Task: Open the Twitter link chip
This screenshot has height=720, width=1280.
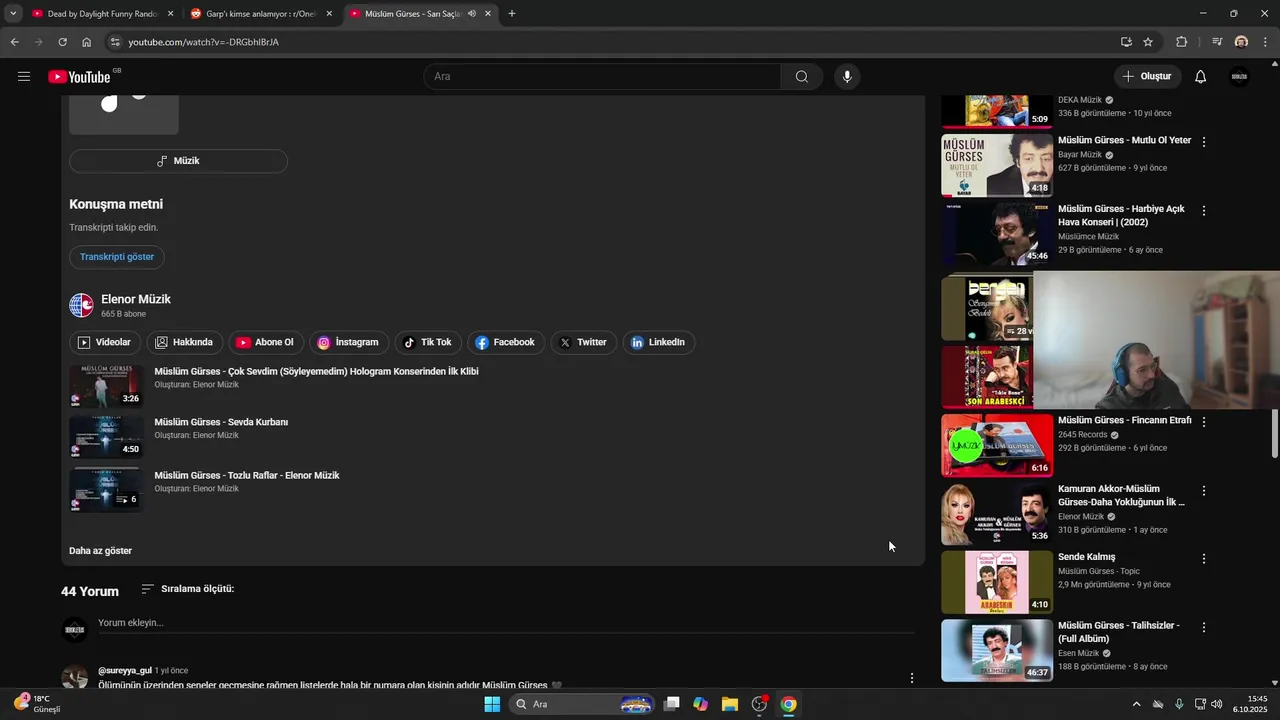Action: (584, 342)
